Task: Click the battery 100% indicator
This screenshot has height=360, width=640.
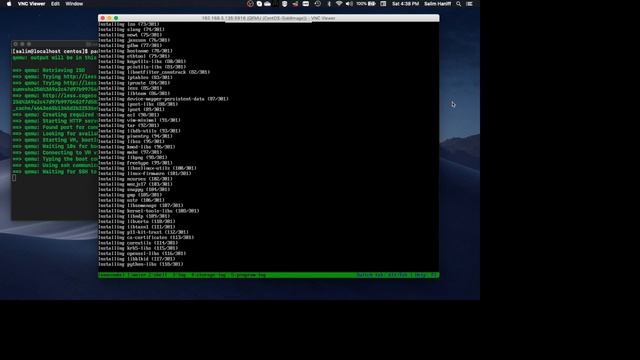Action: point(366,4)
